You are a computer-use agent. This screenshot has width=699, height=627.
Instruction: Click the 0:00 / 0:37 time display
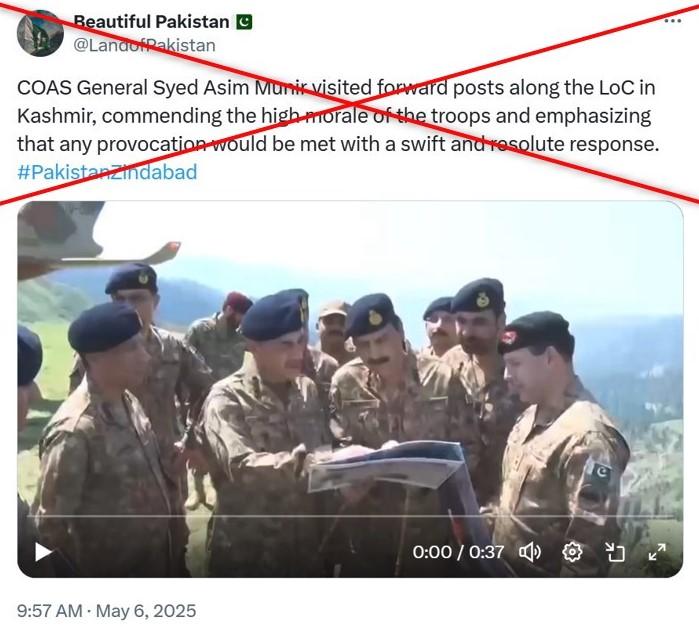(458, 552)
